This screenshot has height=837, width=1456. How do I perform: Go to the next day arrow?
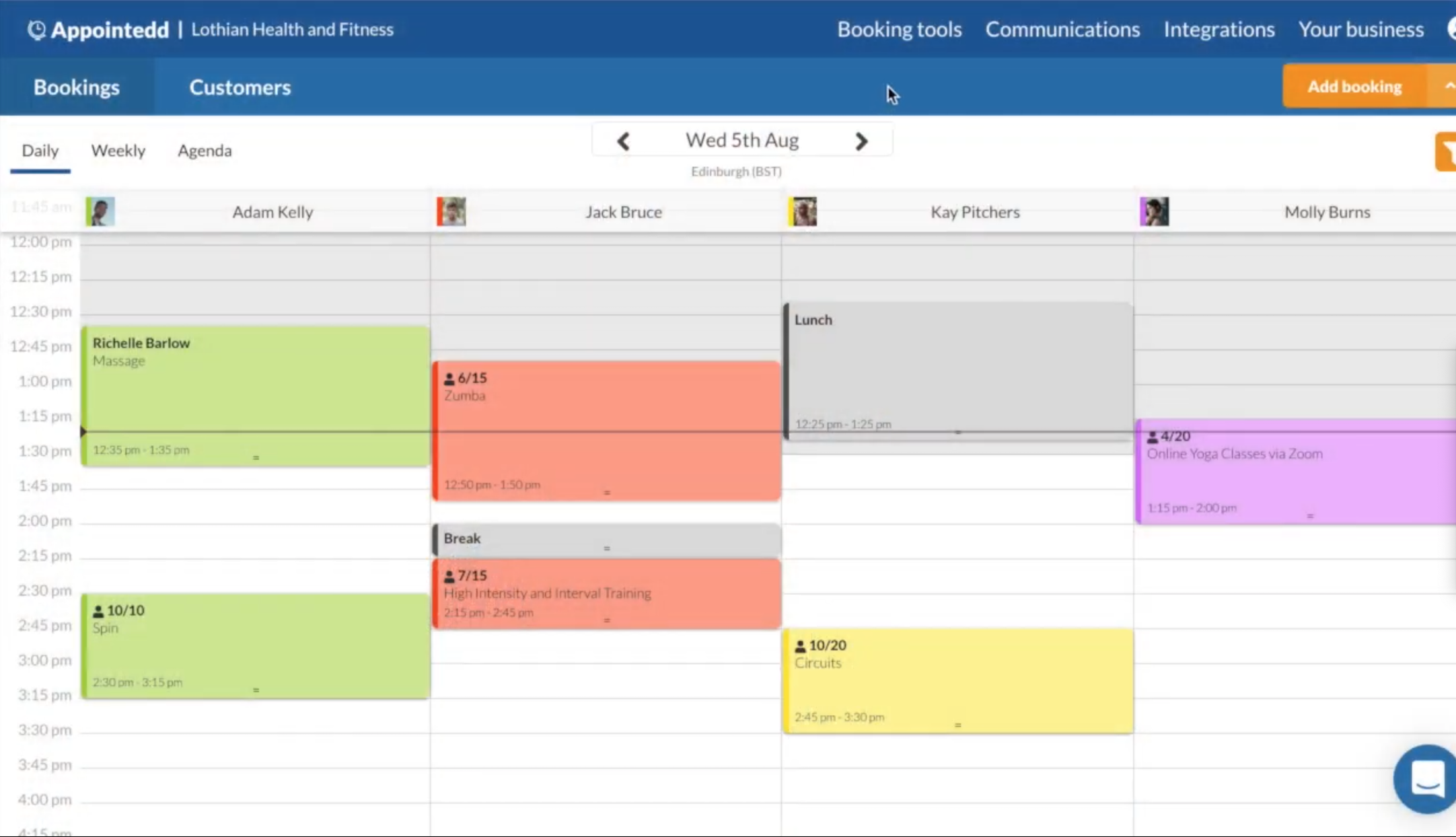[x=861, y=141]
